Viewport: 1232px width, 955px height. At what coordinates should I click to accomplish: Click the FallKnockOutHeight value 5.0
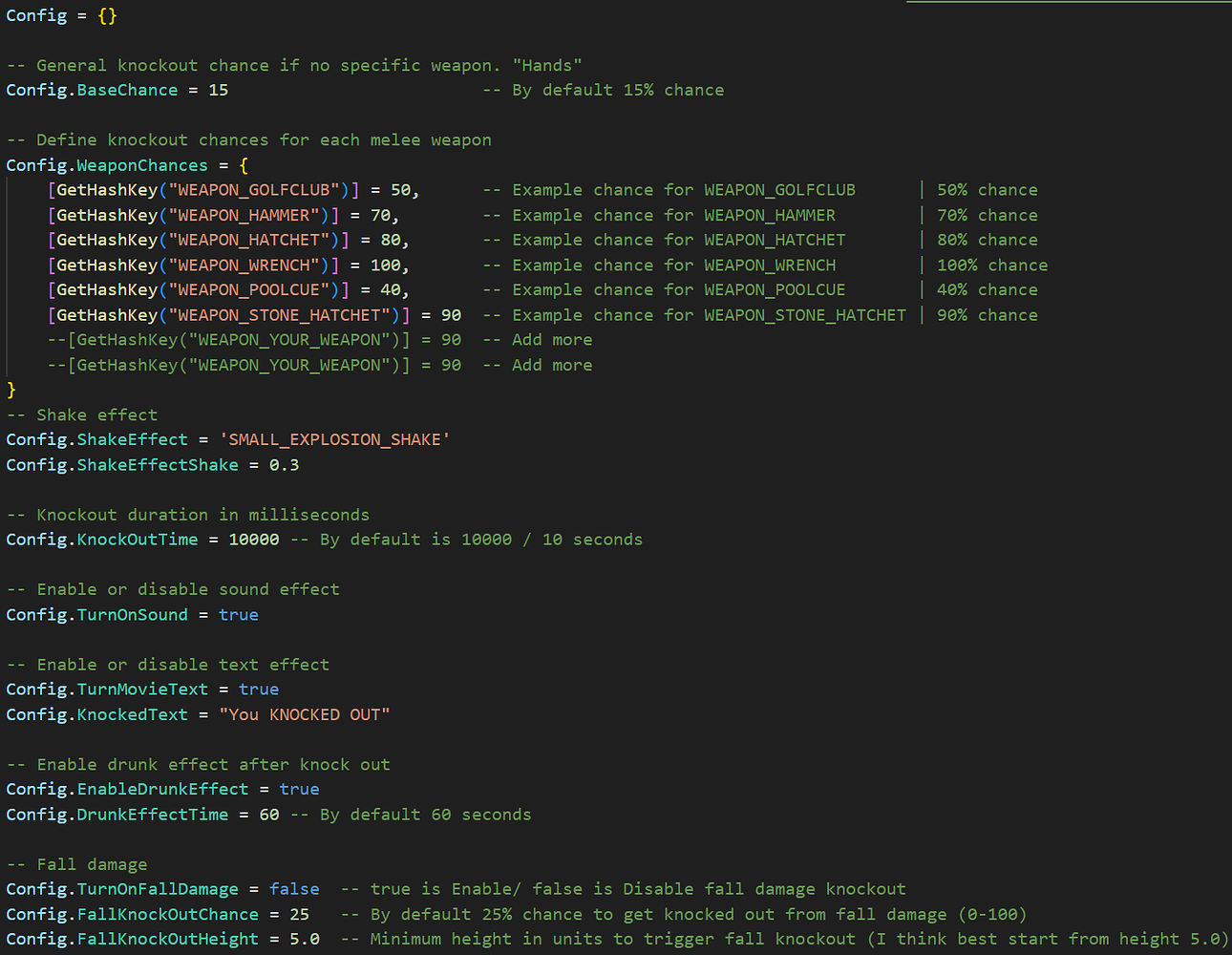(x=306, y=938)
